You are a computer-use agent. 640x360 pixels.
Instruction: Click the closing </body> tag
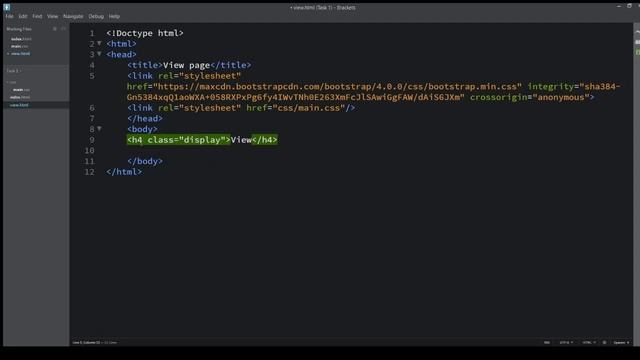(144, 161)
